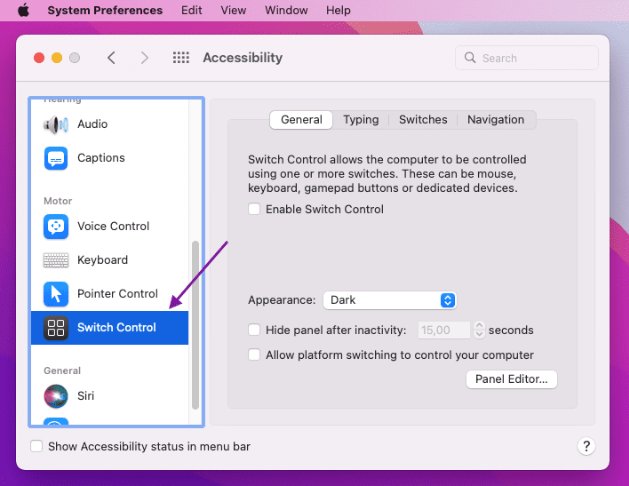Enable Switch Control checkbox

point(254,209)
